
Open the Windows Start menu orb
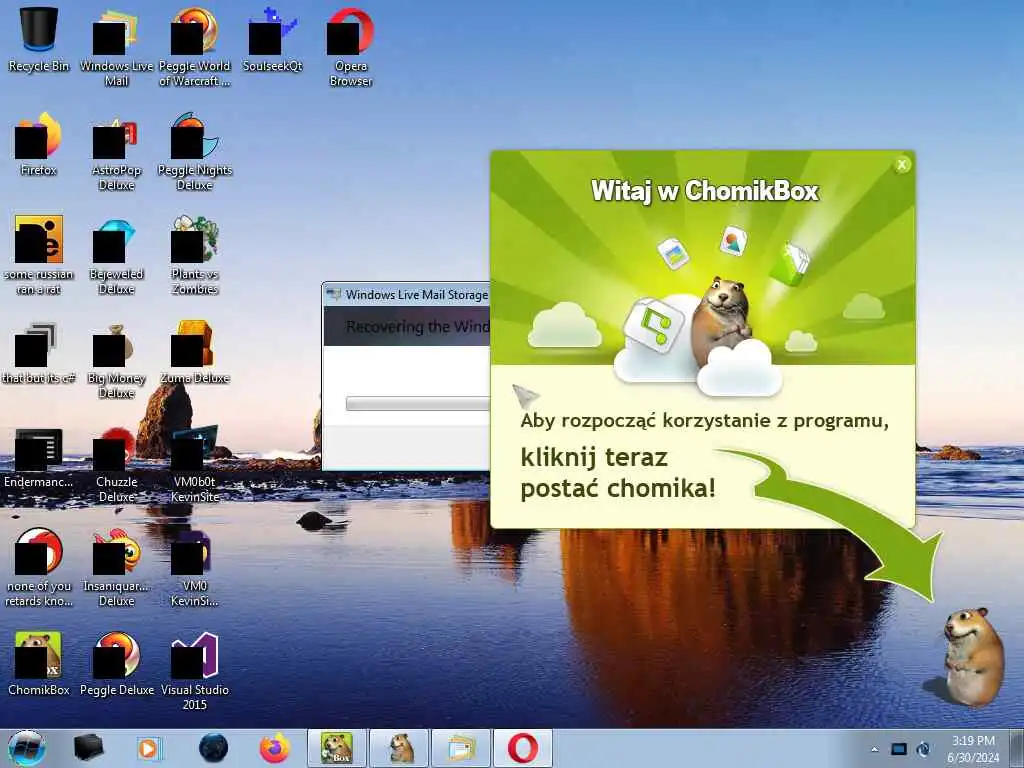click(26, 748)
